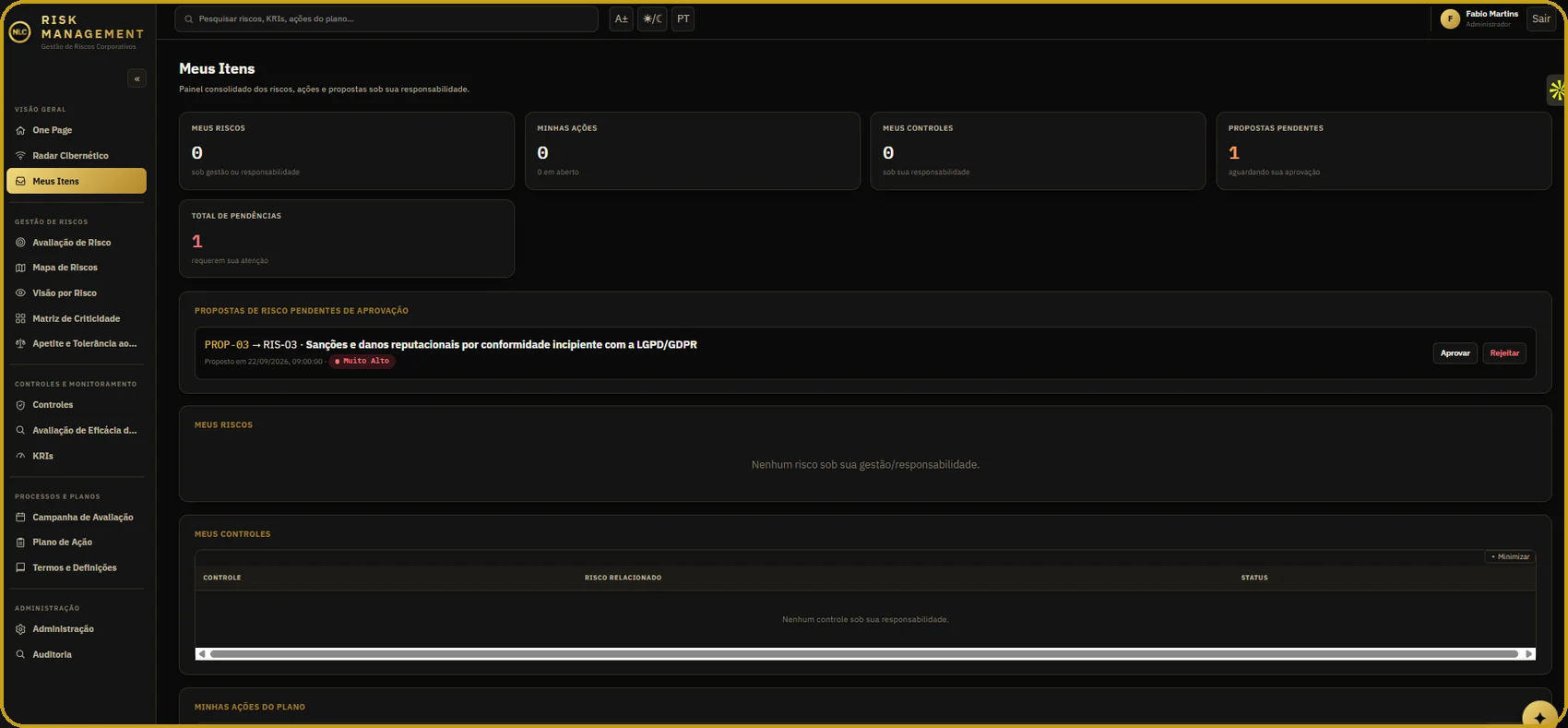Click the calendar icon beside Campanha de Avaliação

(20, 518)
